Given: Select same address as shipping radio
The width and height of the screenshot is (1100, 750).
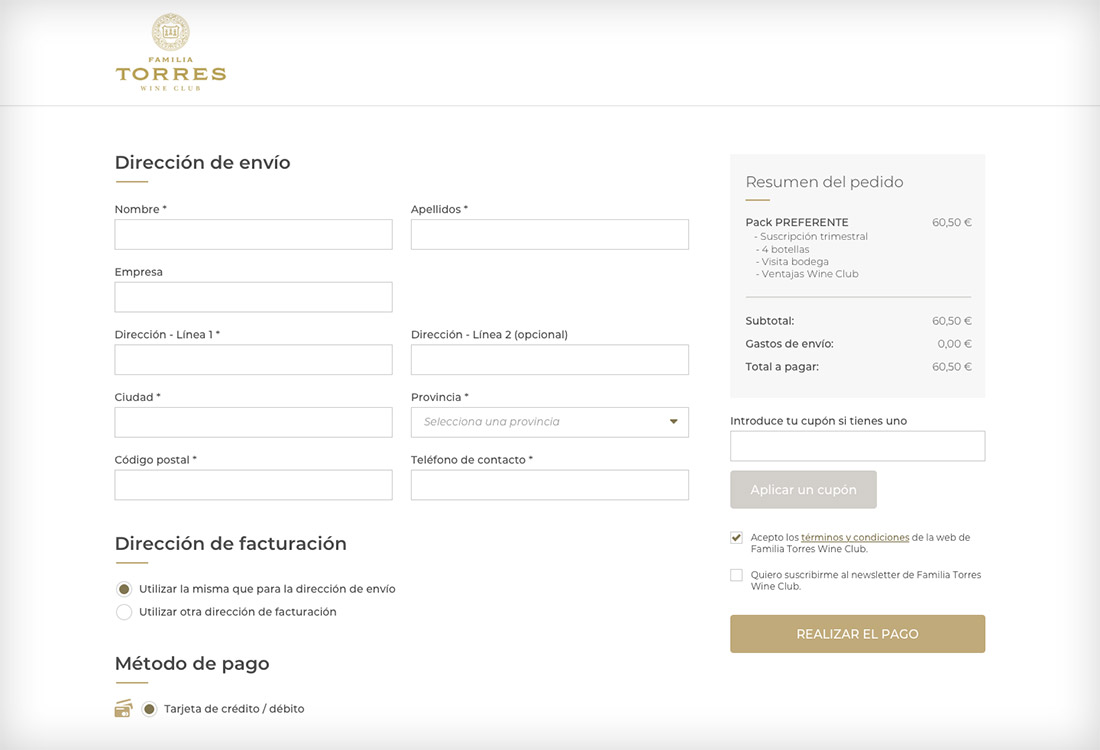Looking at the screenshot, I should coord(124,589).
